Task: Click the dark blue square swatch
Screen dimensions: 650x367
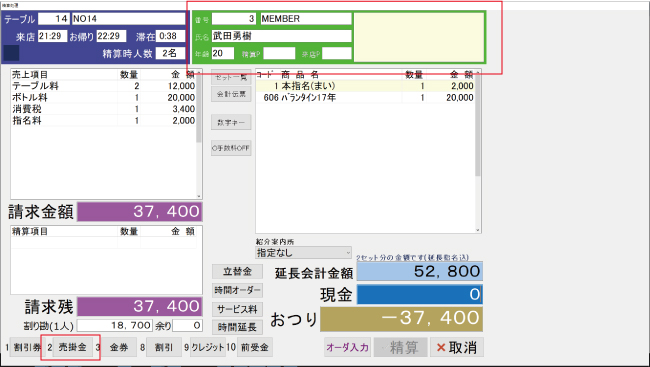Action: [x=11, y=53]
